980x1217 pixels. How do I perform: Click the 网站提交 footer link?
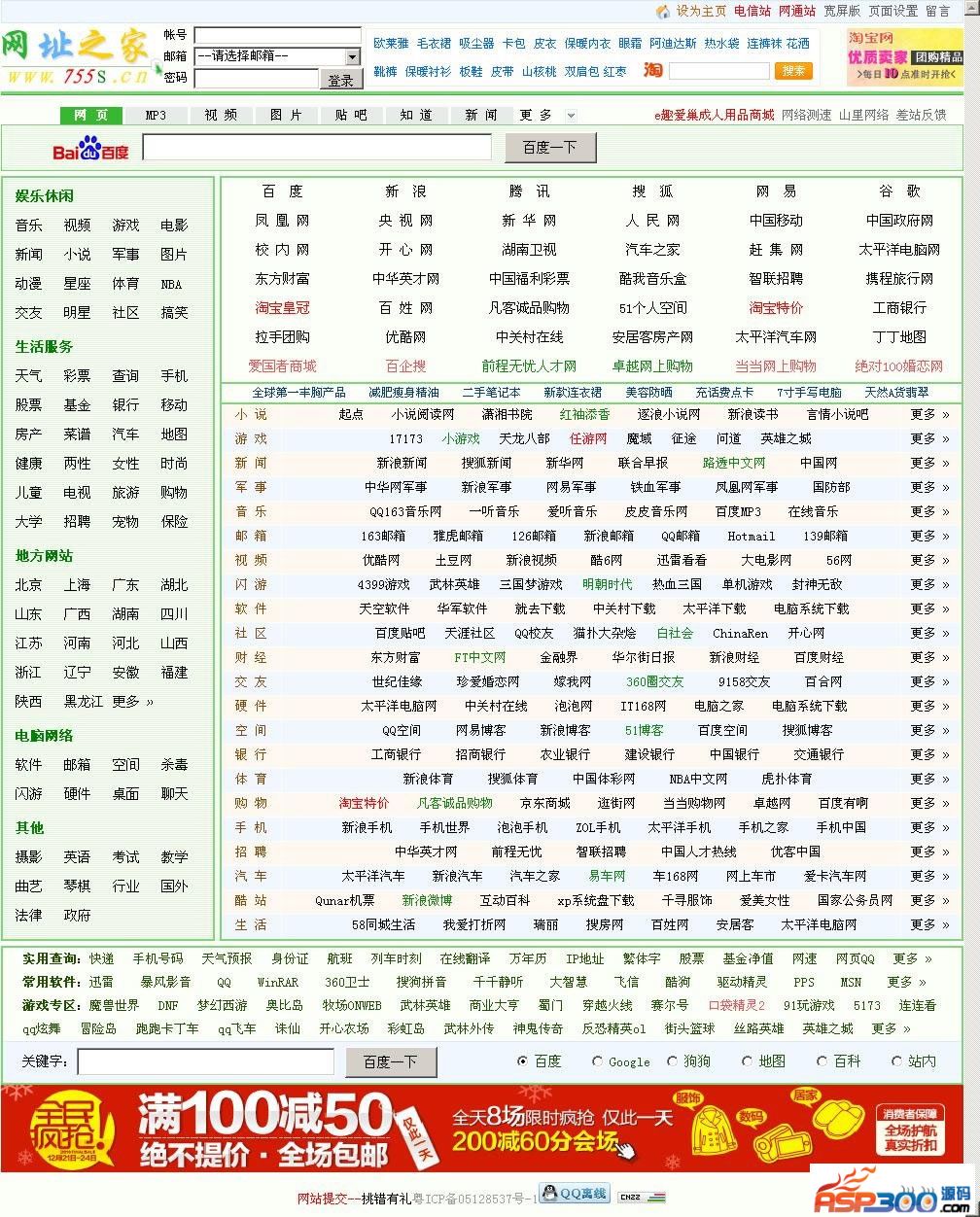322,1198
